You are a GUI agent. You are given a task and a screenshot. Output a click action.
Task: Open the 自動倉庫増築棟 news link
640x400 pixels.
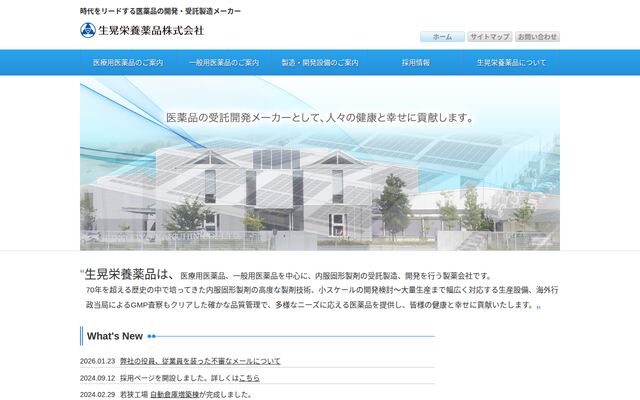(x=174, y=395)
